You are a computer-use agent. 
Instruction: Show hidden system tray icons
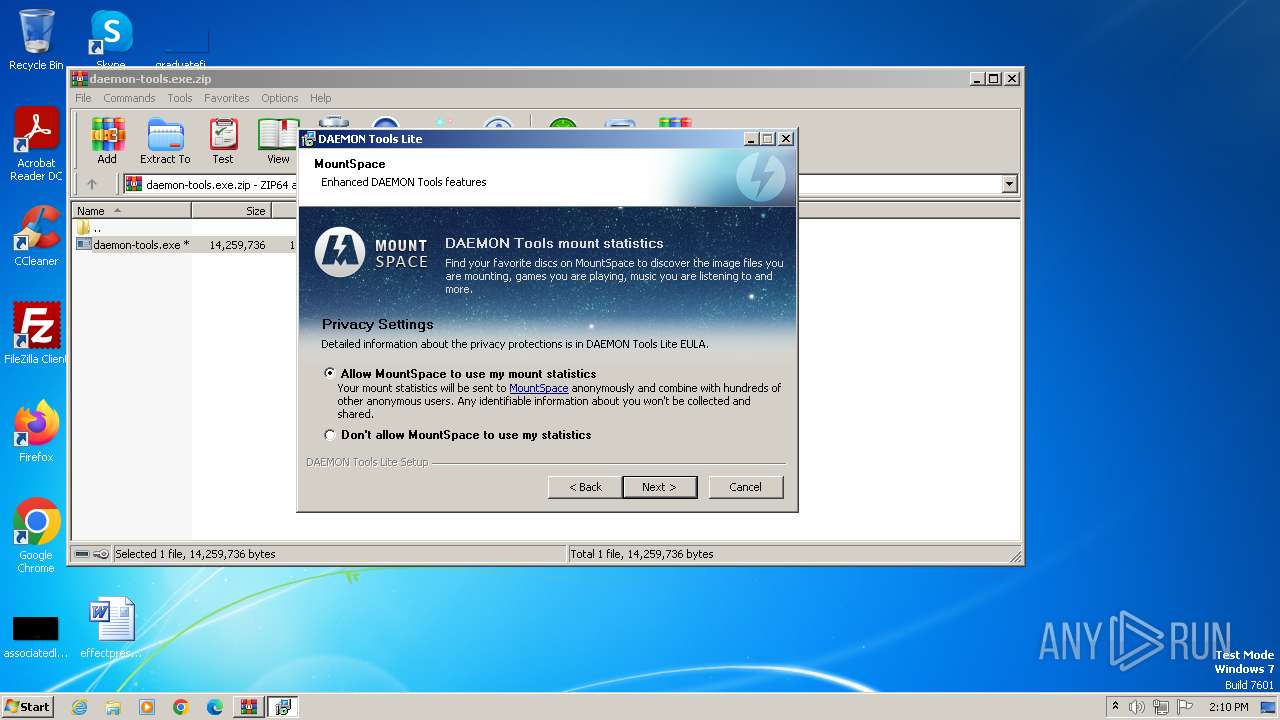pyautogui.click(x=1115, y=707)
